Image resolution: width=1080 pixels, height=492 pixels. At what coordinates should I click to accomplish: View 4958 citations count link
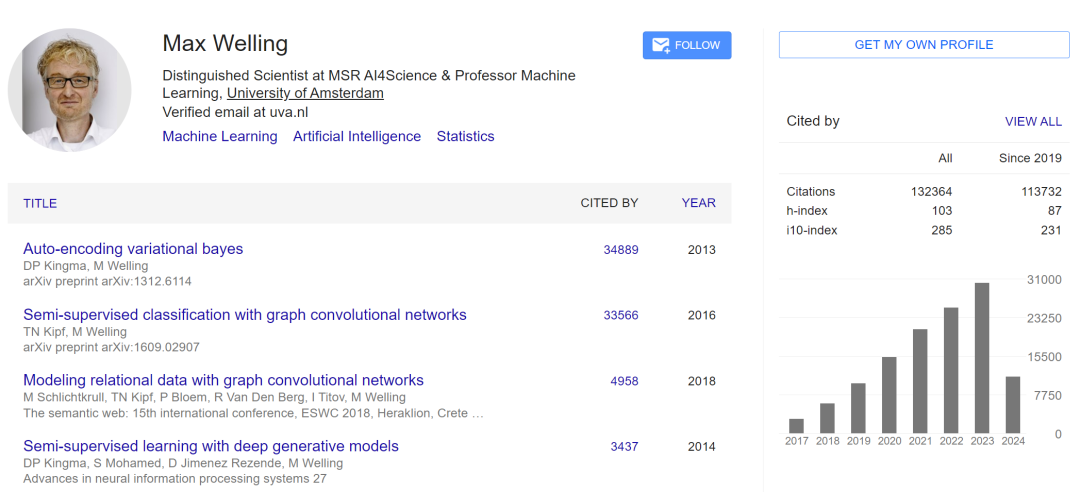[624, 381]
